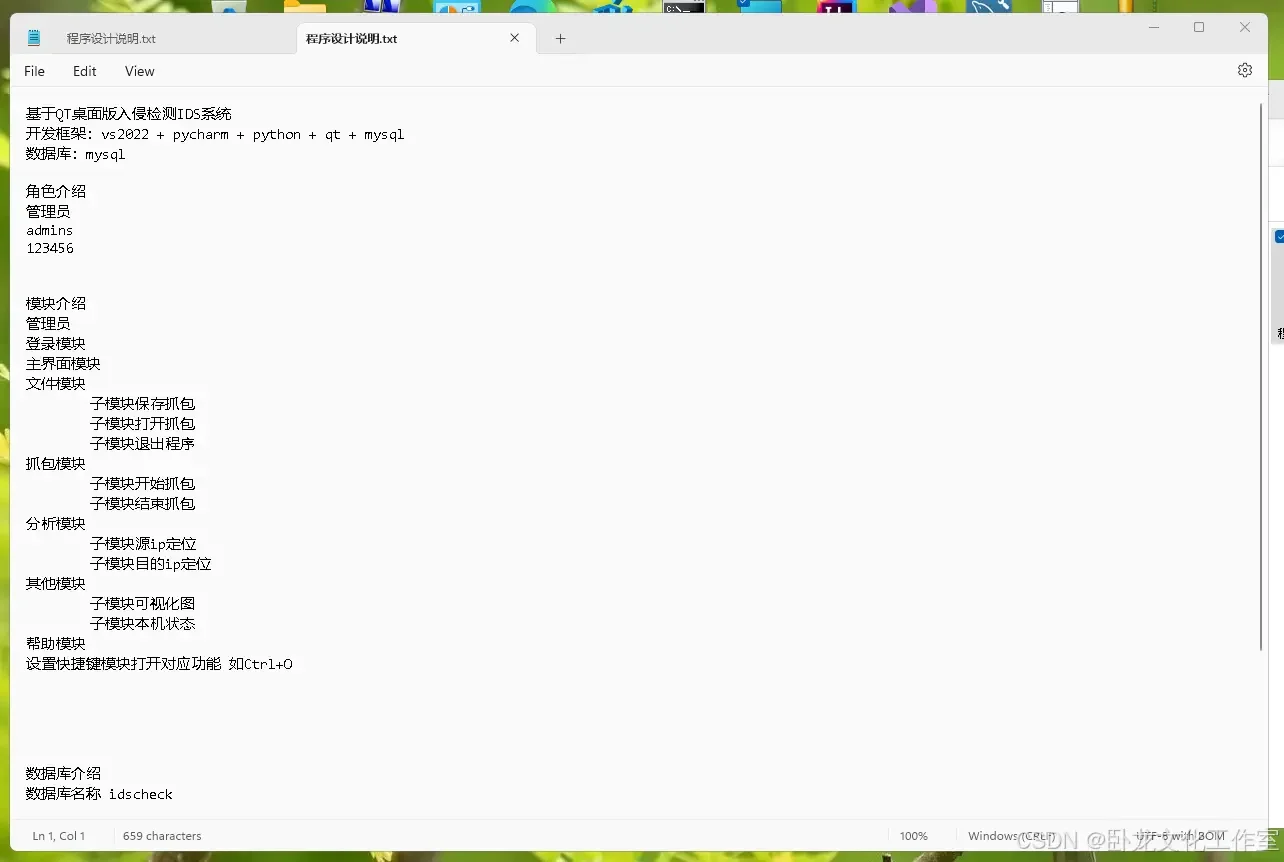Add a new tab with plus button
Image resolution: width=1284 pixels, height=862 pixels.
(x=560, y=38)
